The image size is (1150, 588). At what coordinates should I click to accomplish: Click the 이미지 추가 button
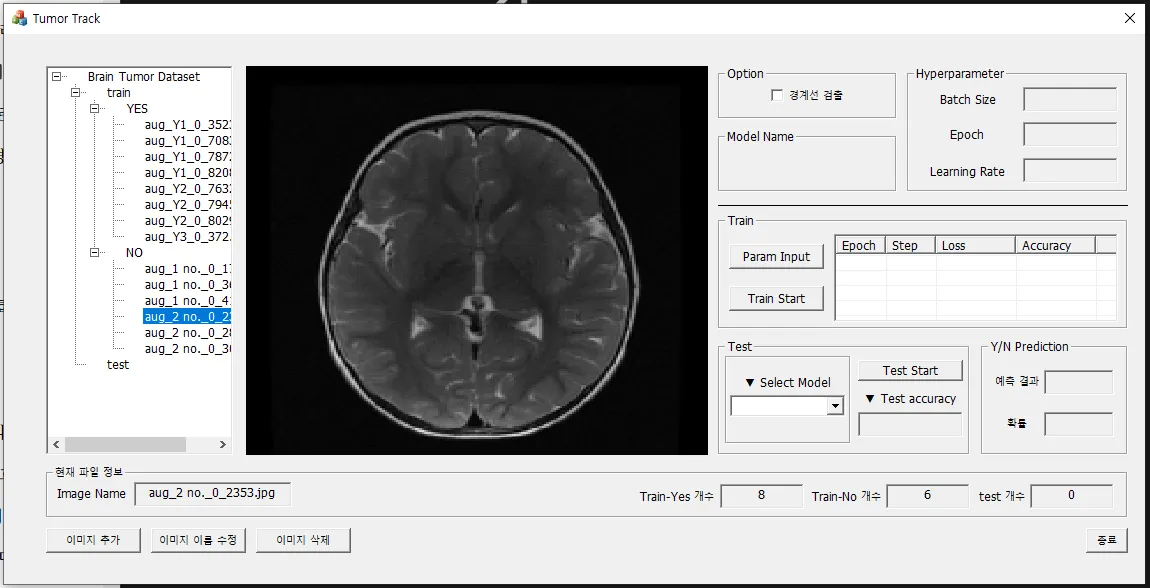[x=93, y=540]
